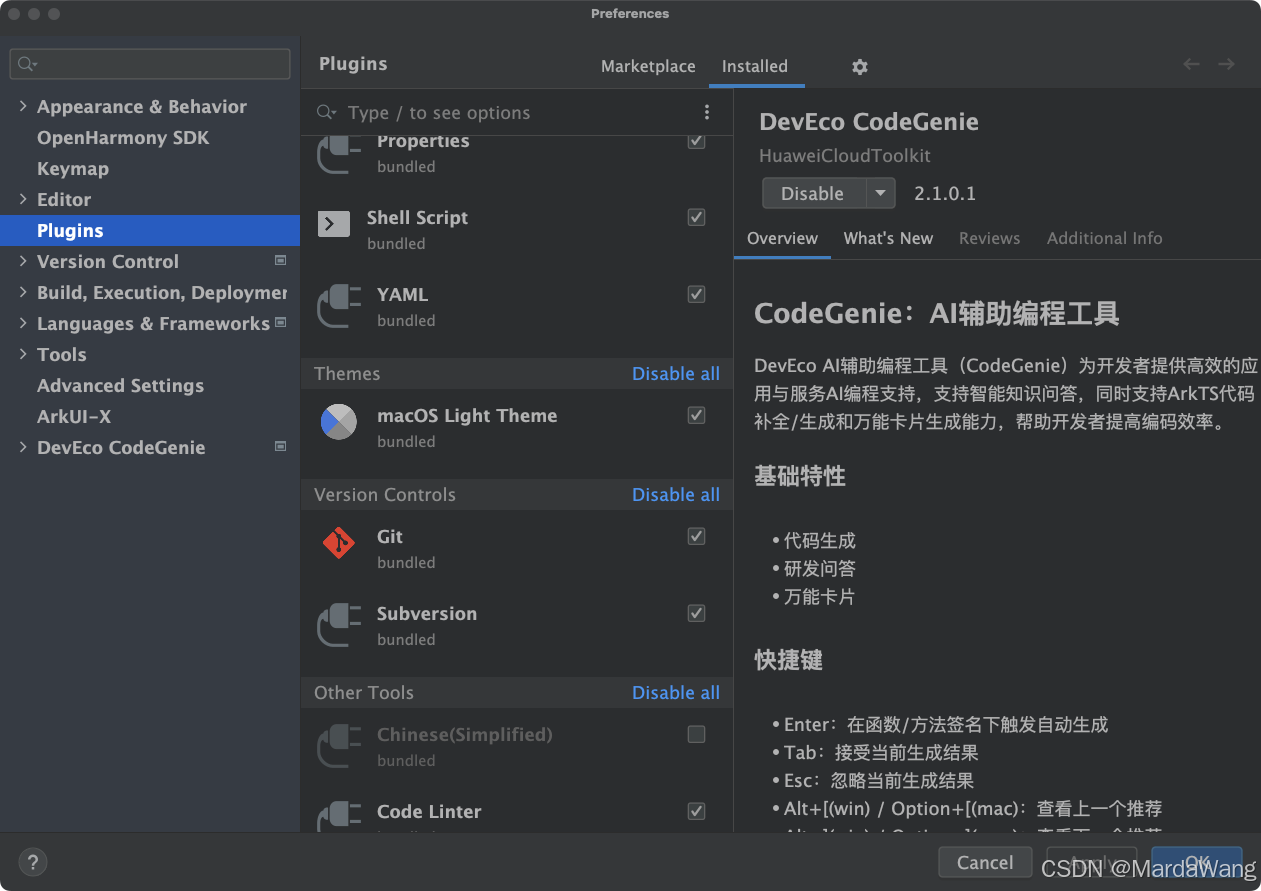Select Advanced Settings item
Image resolution: width=1261 pixels, height=891 pixels.
coord(120,385)
